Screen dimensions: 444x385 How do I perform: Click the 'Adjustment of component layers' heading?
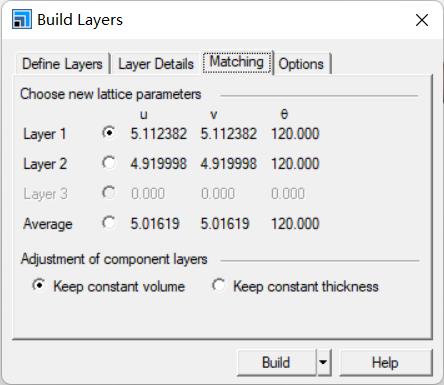click(x=114, y=259)
